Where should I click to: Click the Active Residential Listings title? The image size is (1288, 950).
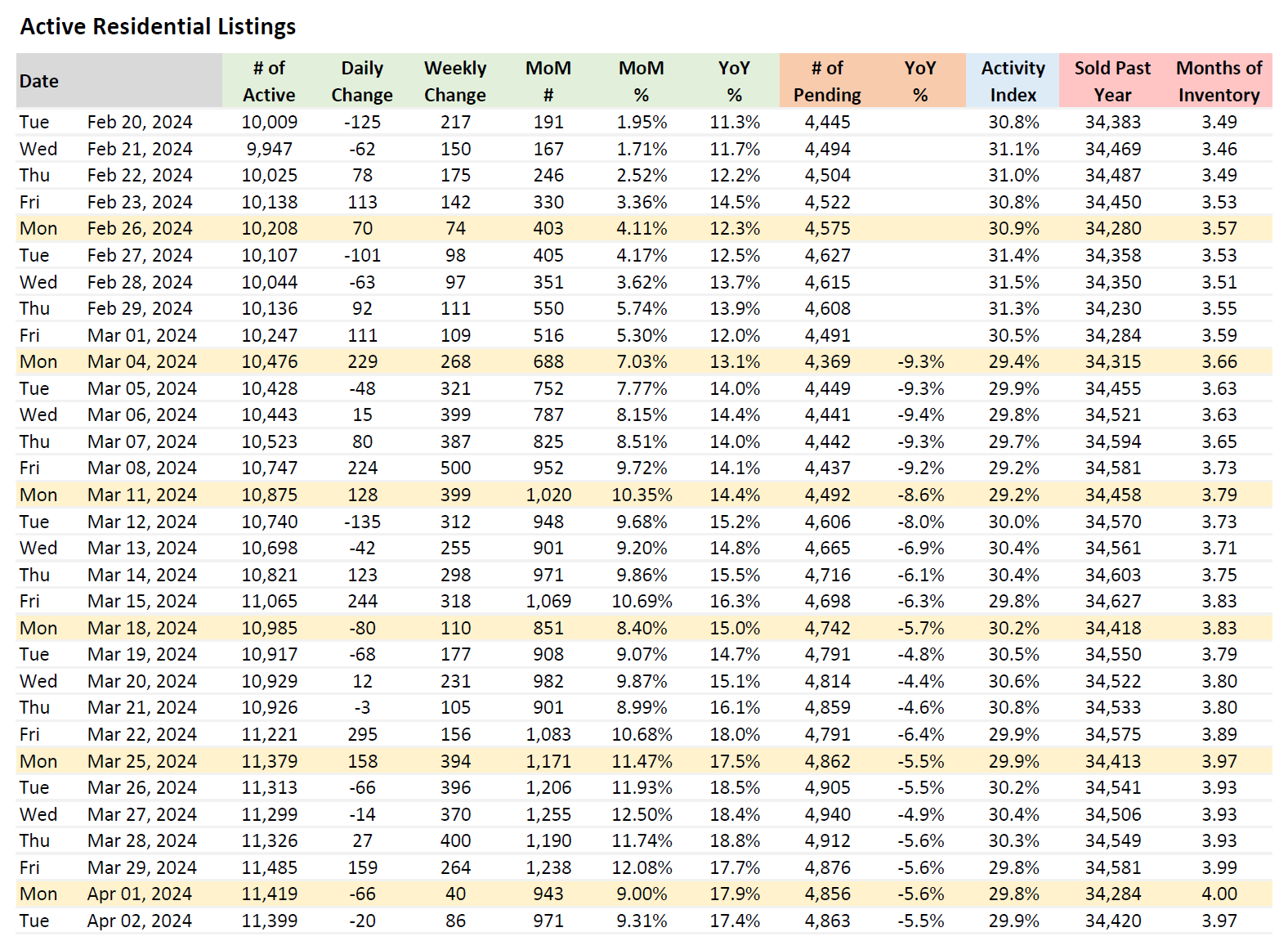(158, 27)
